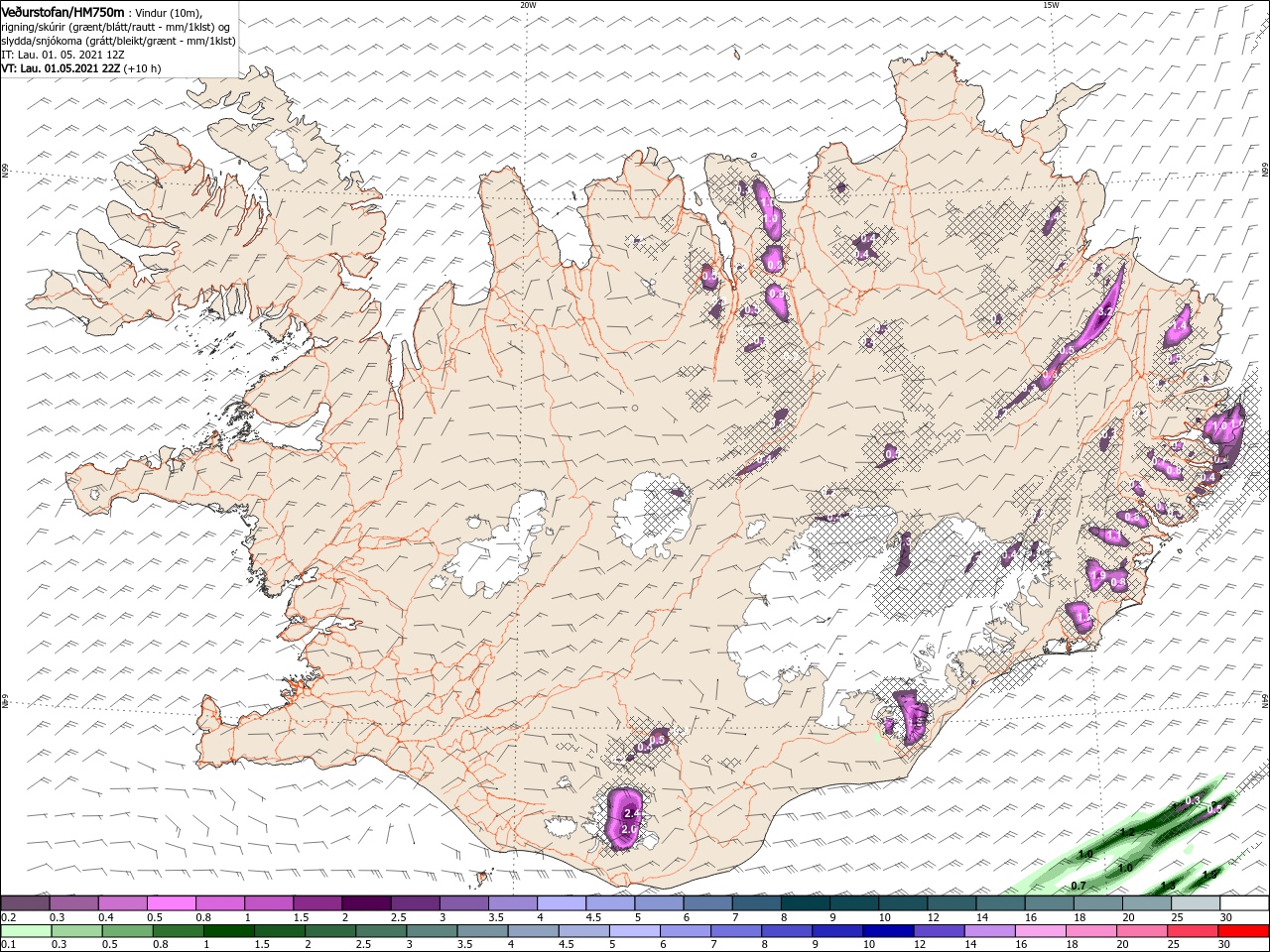This screenshot has height=952, width=1270.
Task: Click the '0.7' value on the green offshore rain band
Action: [1079, 885]
